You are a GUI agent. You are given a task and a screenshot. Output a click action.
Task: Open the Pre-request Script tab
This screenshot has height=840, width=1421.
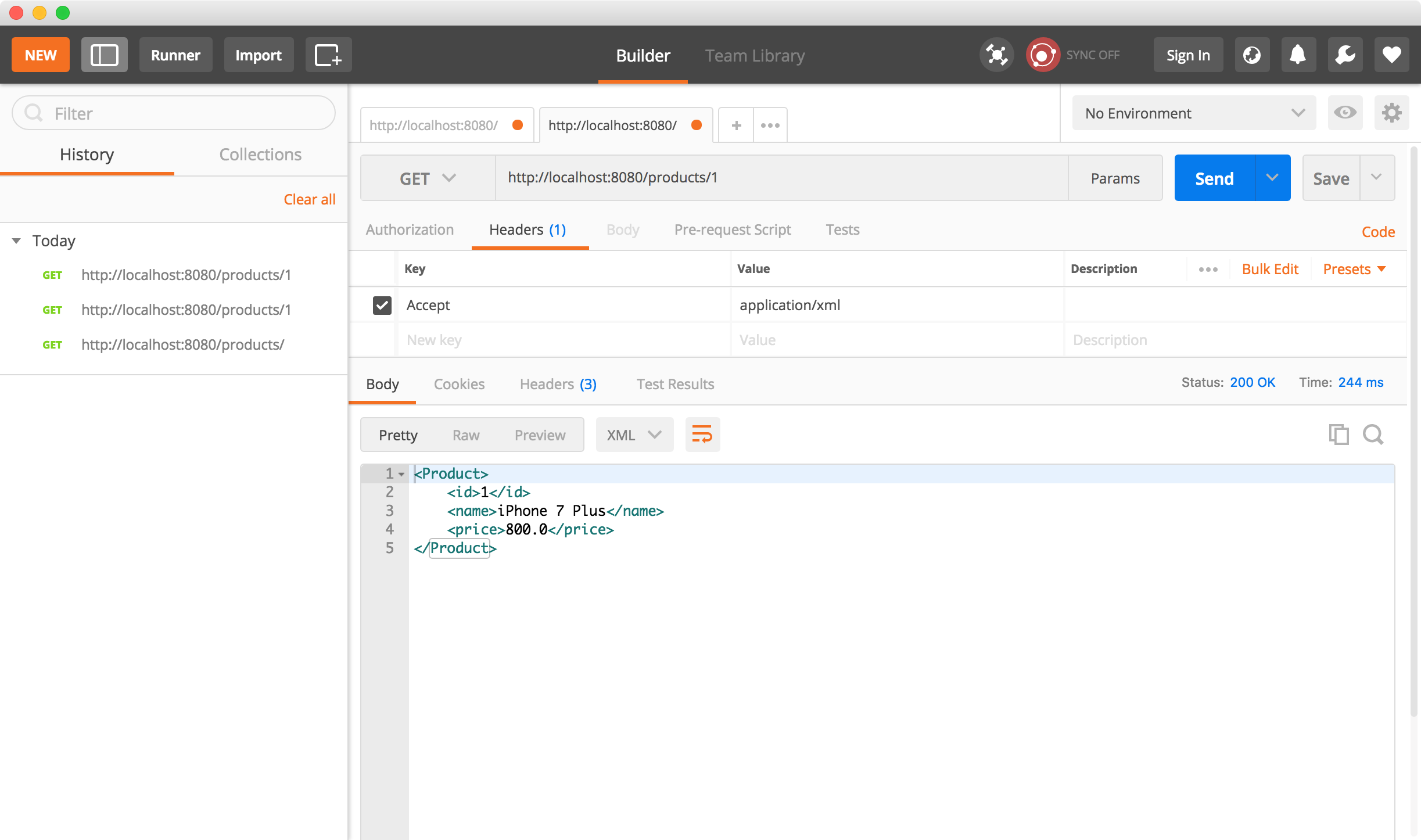[x=732, y=229]
